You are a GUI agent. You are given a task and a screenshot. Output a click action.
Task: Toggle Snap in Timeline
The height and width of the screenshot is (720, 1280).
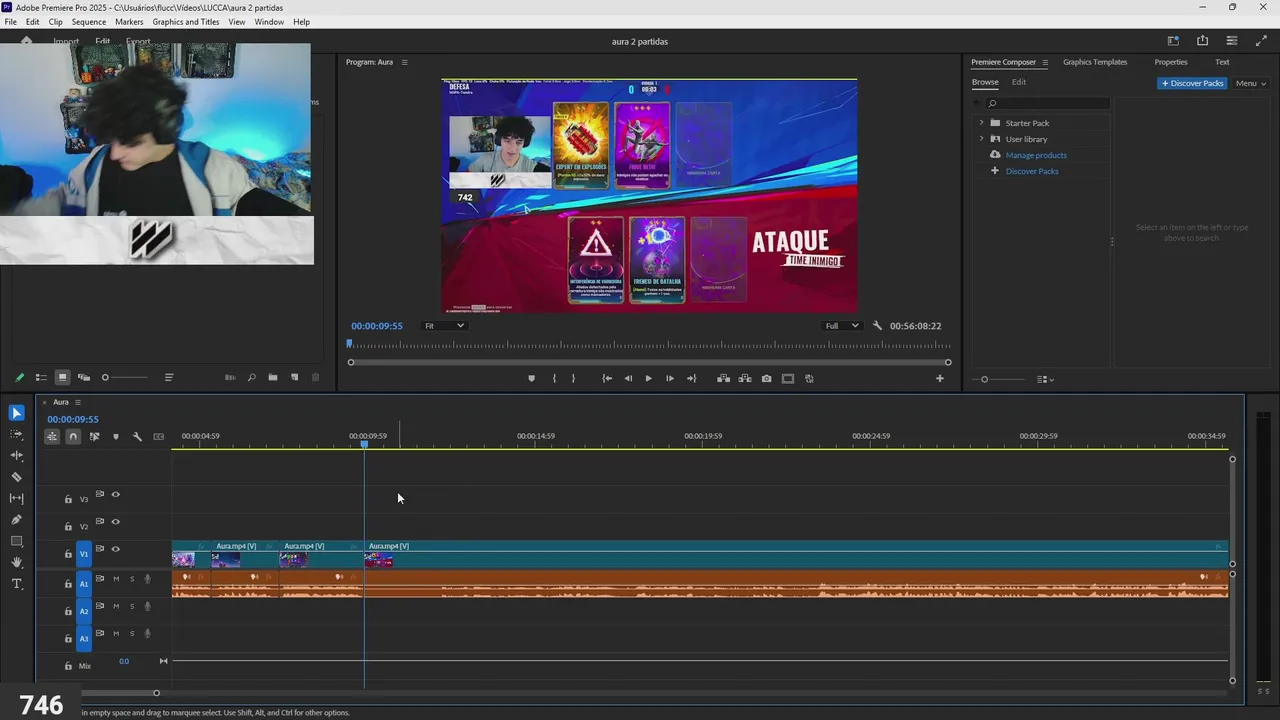[x=73, y=436]
